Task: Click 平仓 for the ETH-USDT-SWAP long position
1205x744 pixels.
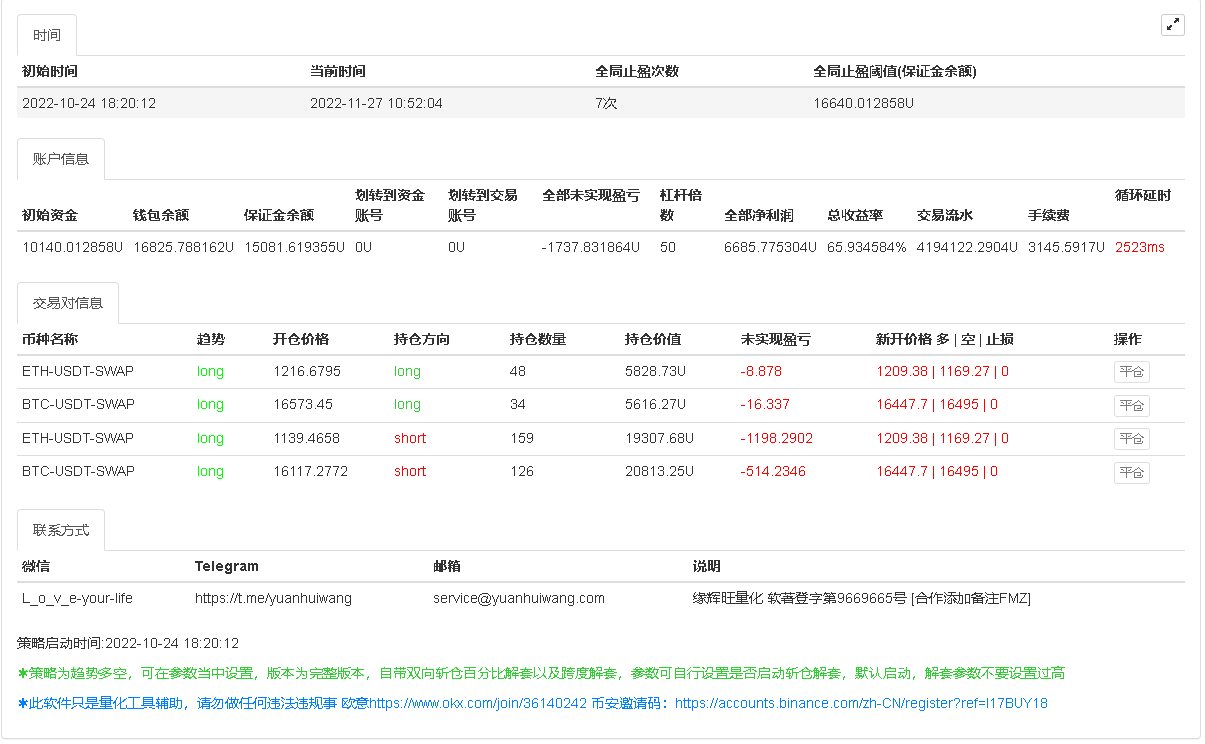Action: point(1131,371)
